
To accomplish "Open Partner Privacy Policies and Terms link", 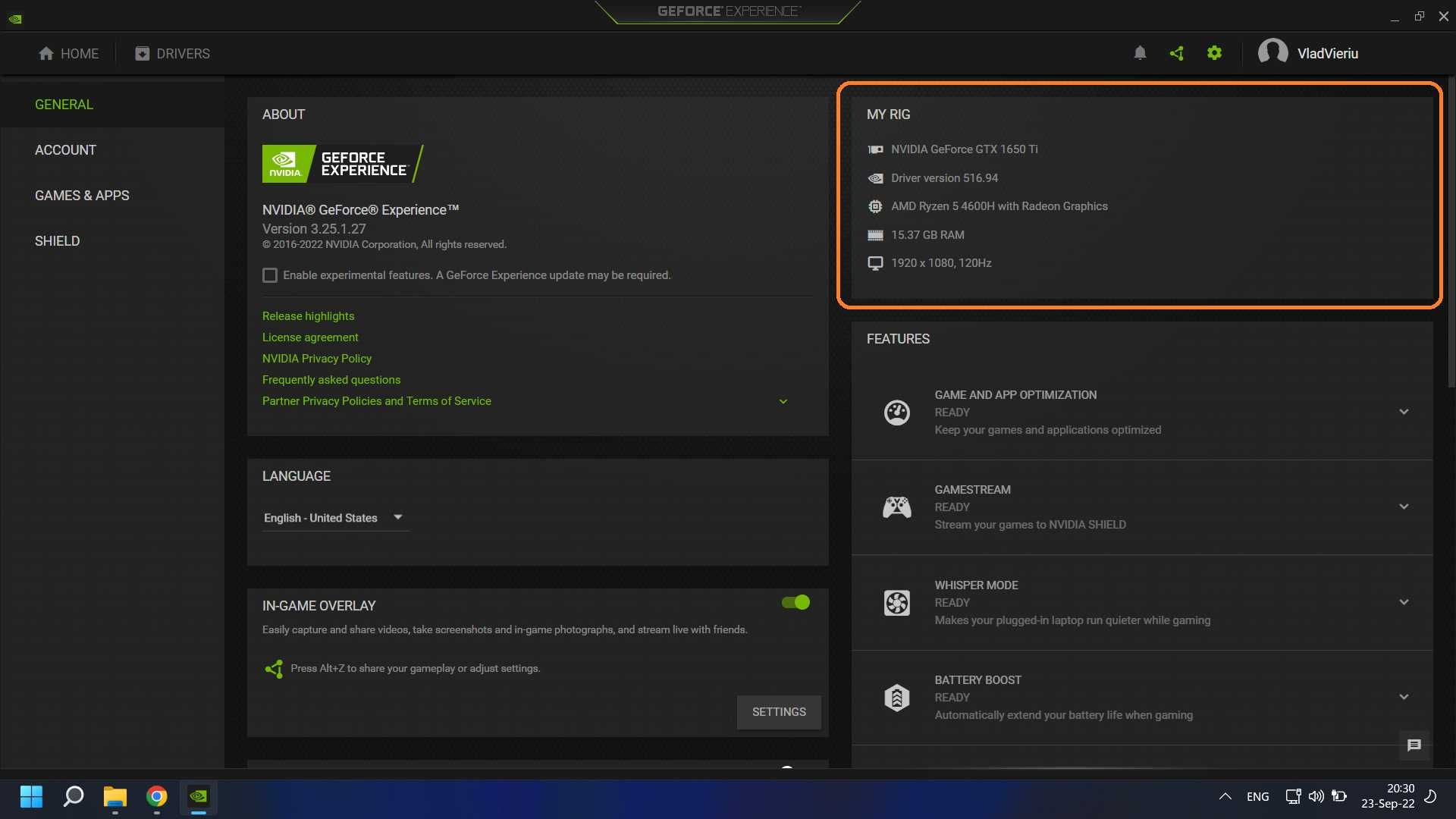I will coord(377,401).
